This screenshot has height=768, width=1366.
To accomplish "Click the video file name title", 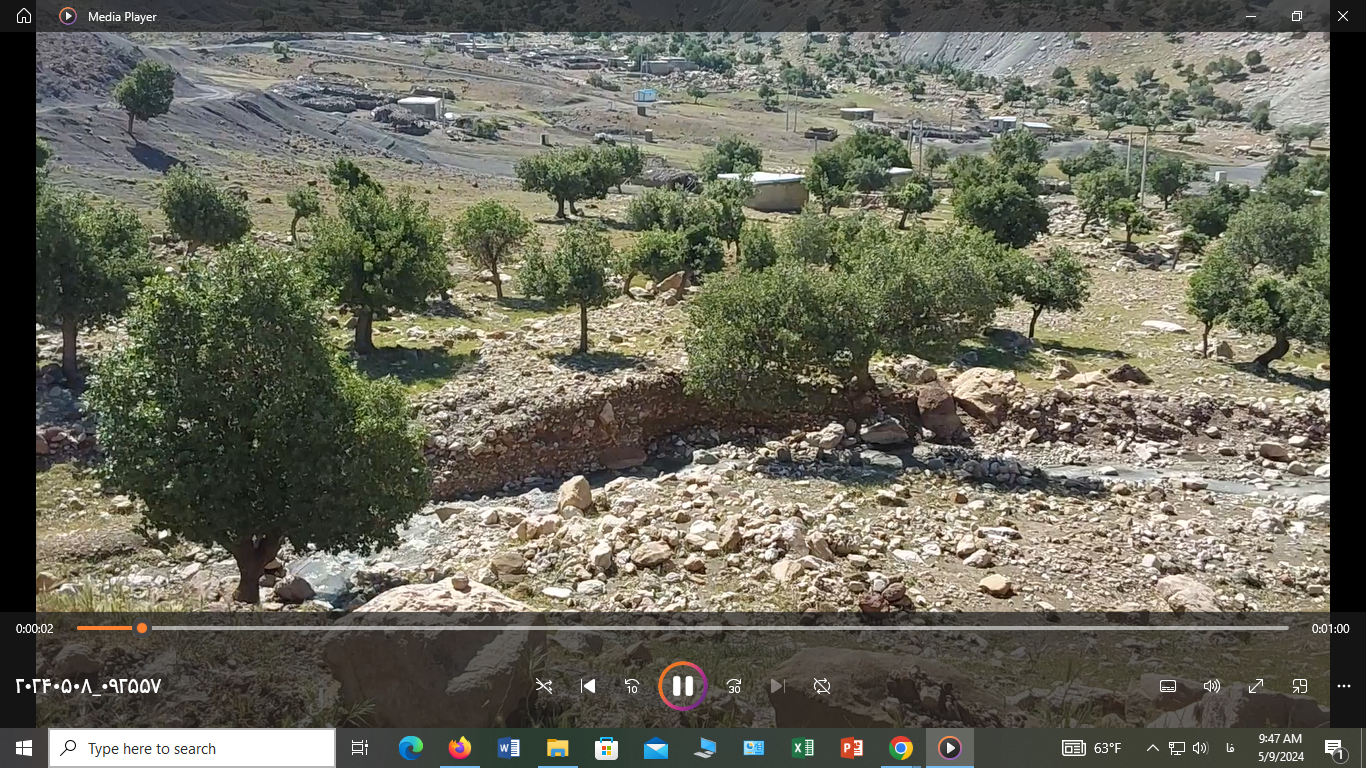I will pos(88,687).
